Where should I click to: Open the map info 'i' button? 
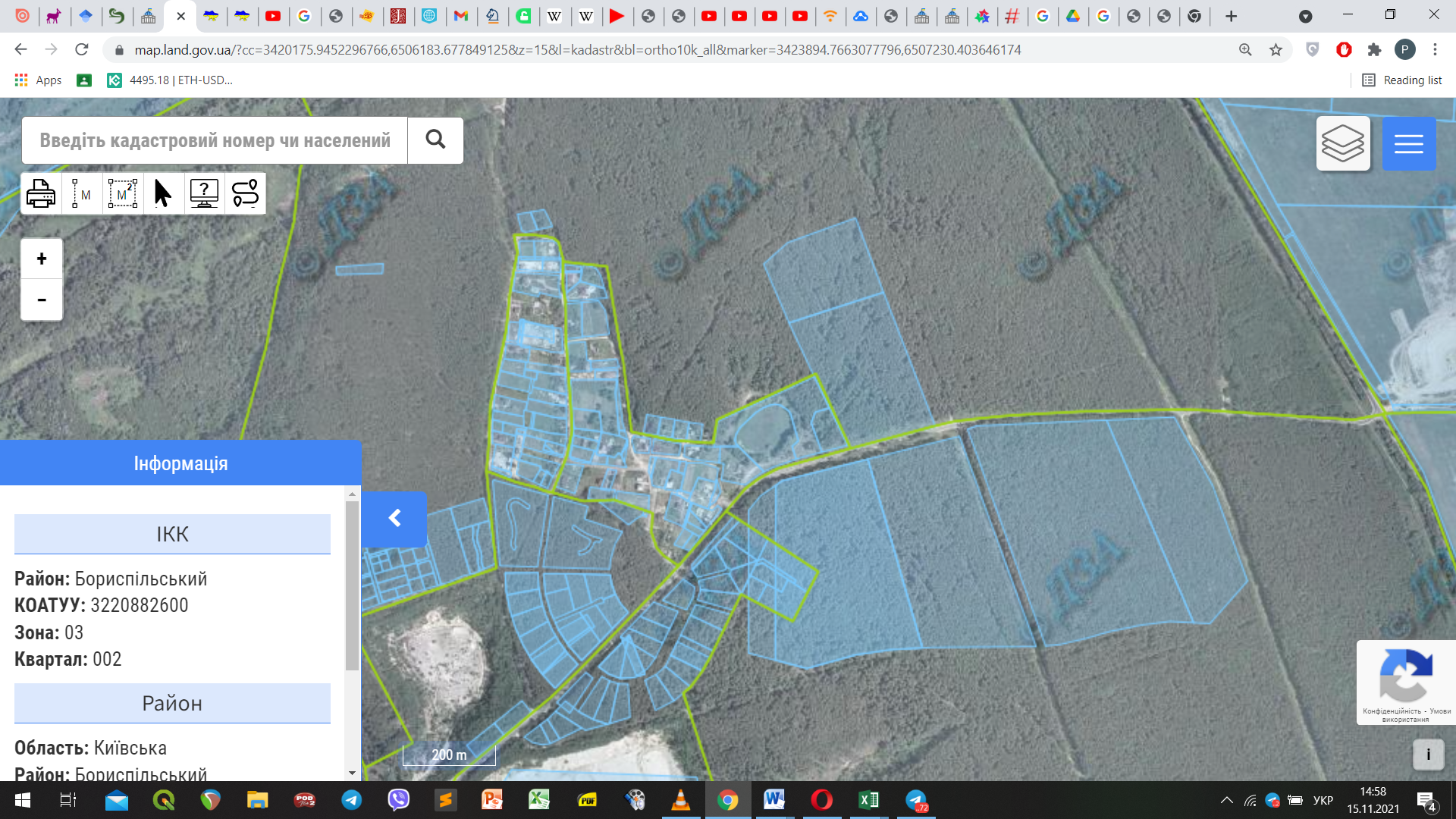pyautogui.click(x=1428, y=755)
